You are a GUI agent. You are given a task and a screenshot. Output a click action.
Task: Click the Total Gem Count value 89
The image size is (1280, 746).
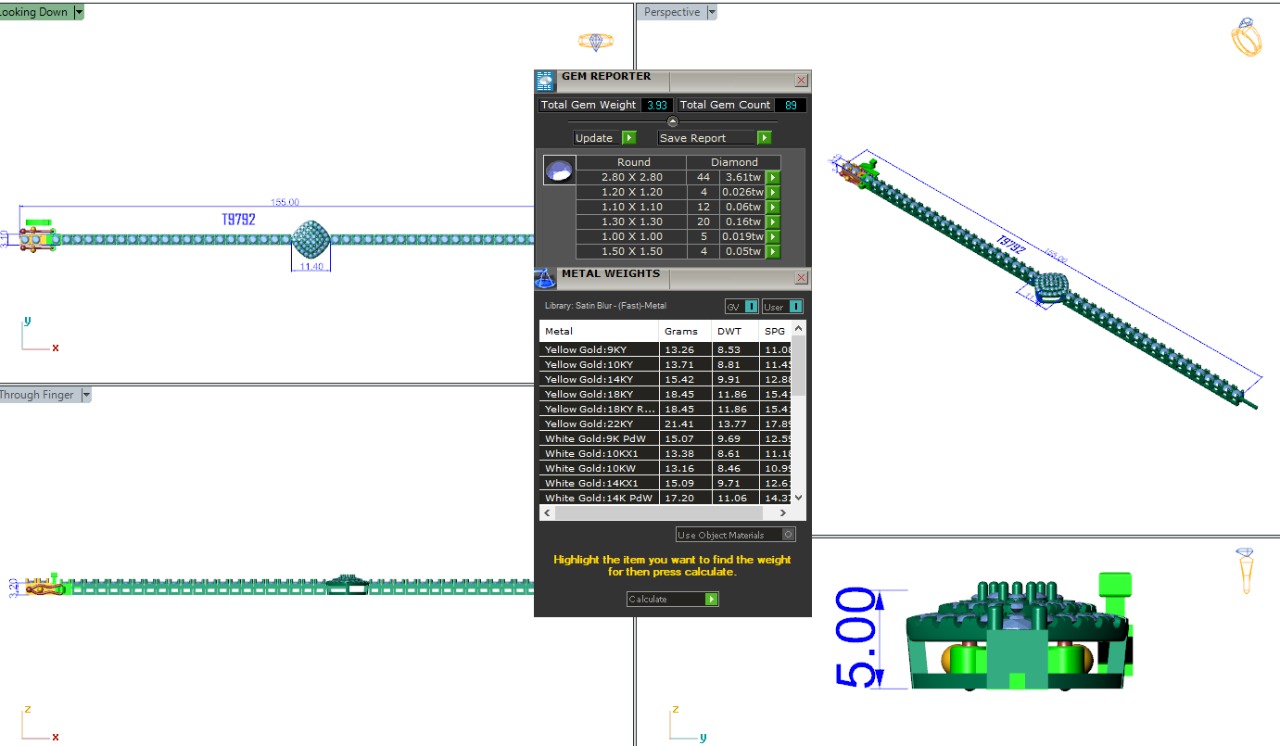(x=790, y=105)
